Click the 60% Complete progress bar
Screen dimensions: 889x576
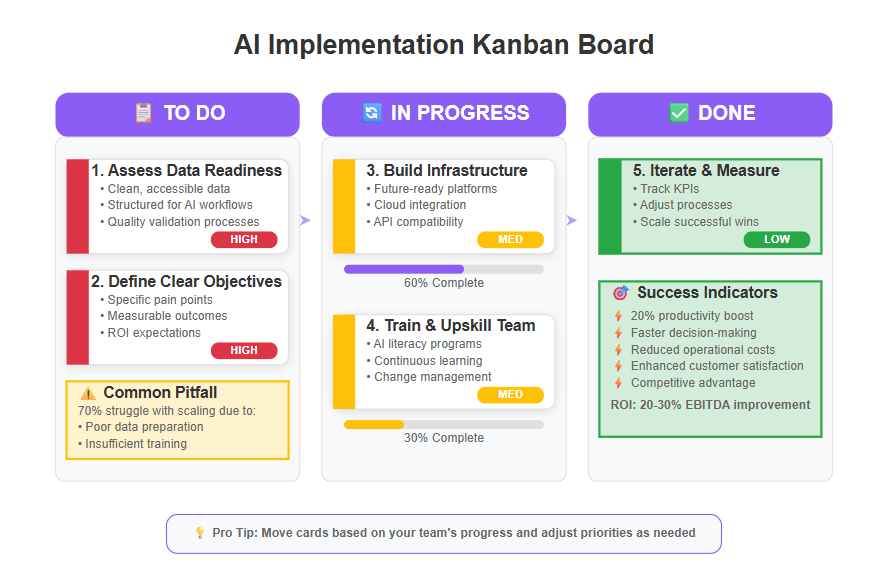pos(444,269)
